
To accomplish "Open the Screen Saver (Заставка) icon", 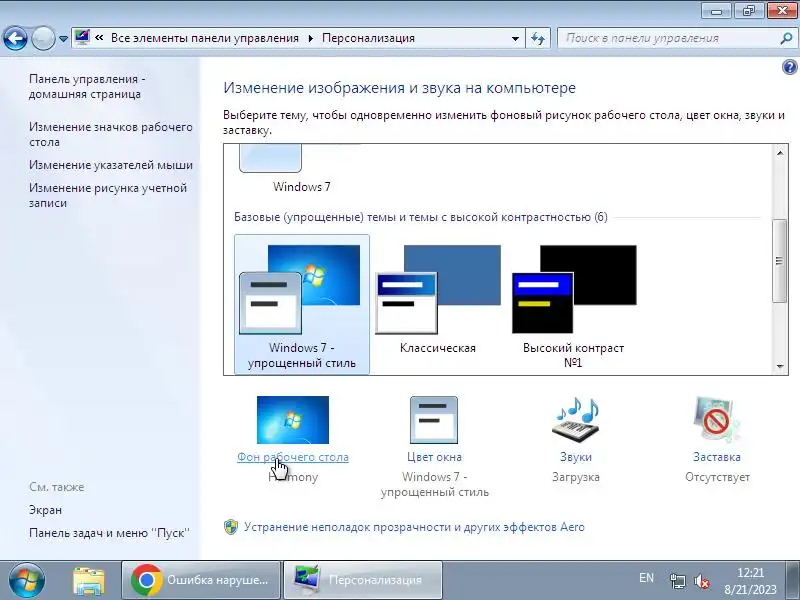I will coord(716,420).
